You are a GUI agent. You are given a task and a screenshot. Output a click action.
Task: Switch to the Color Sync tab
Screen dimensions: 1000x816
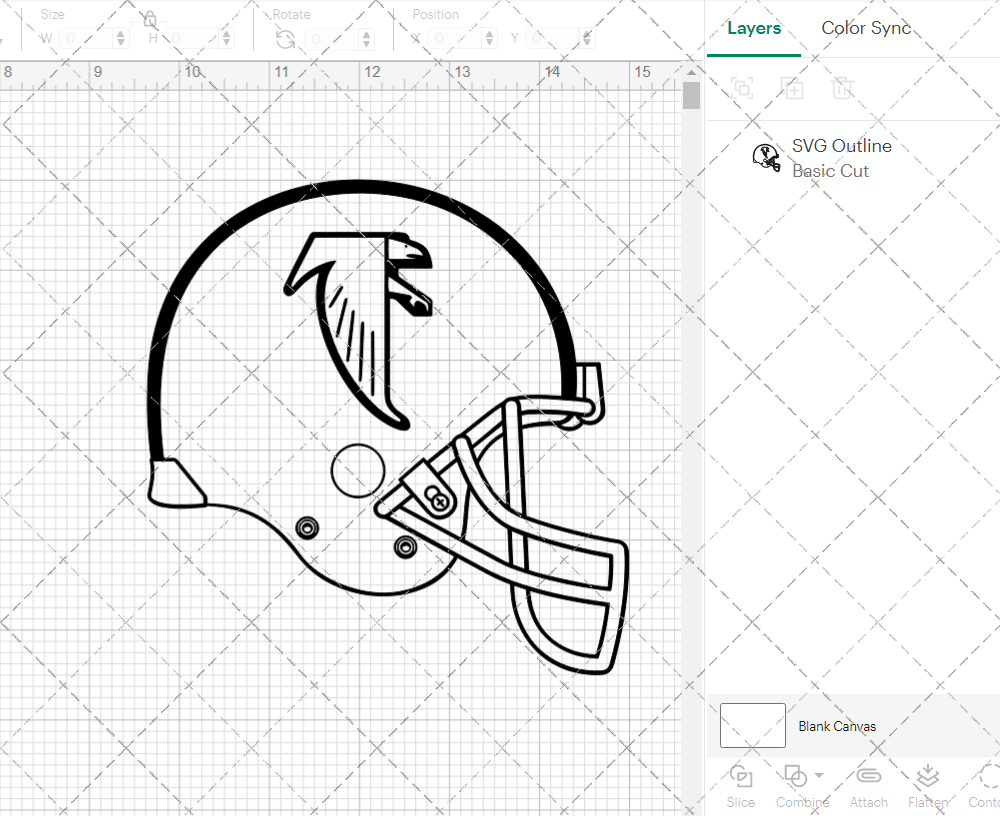coord(866,28)
